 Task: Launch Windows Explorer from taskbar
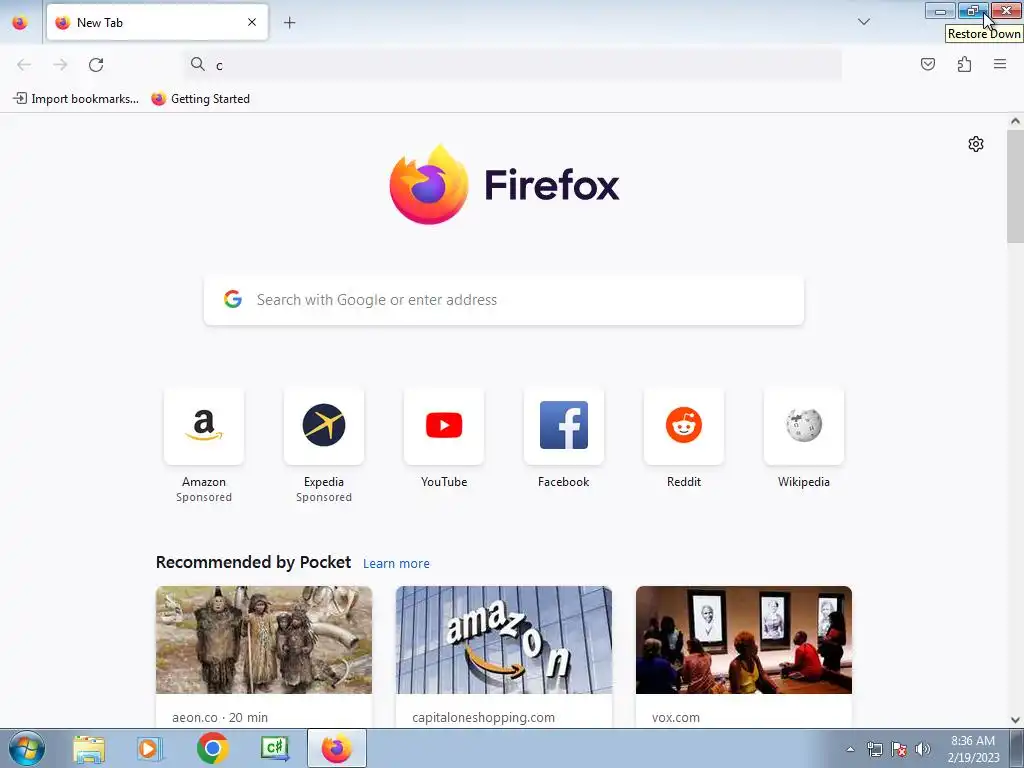(89, 748)
